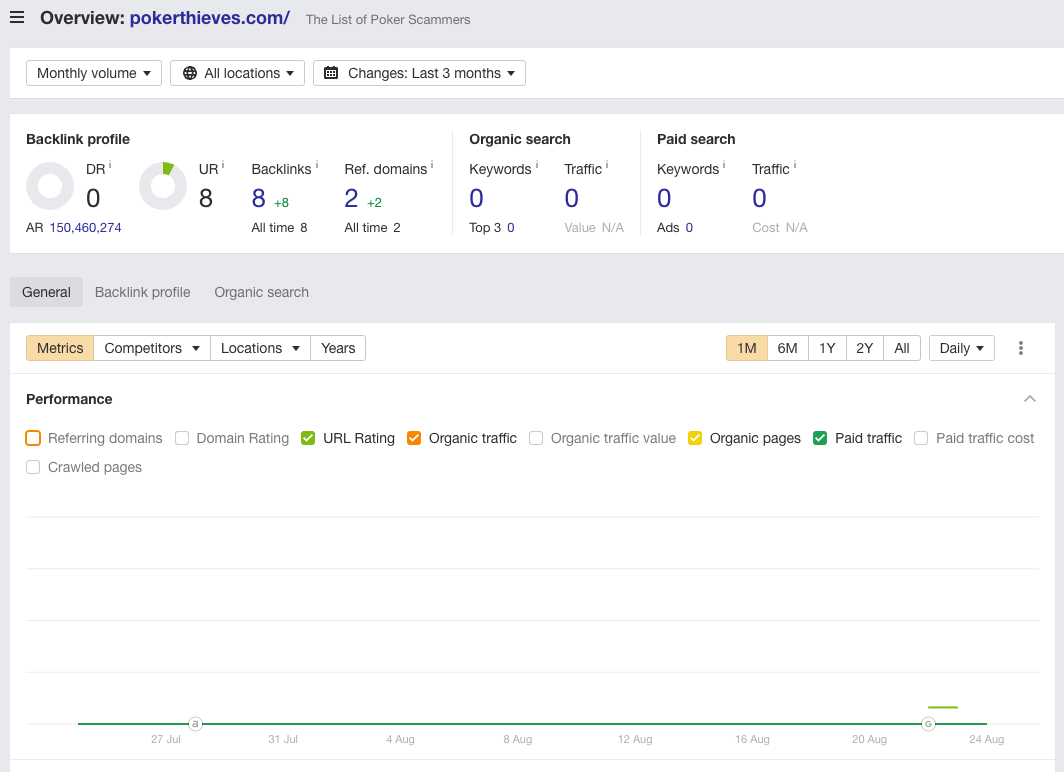Viewport: 1064px width, 772px height.
Task: Select the 1M time range
Action: [746, 348]
